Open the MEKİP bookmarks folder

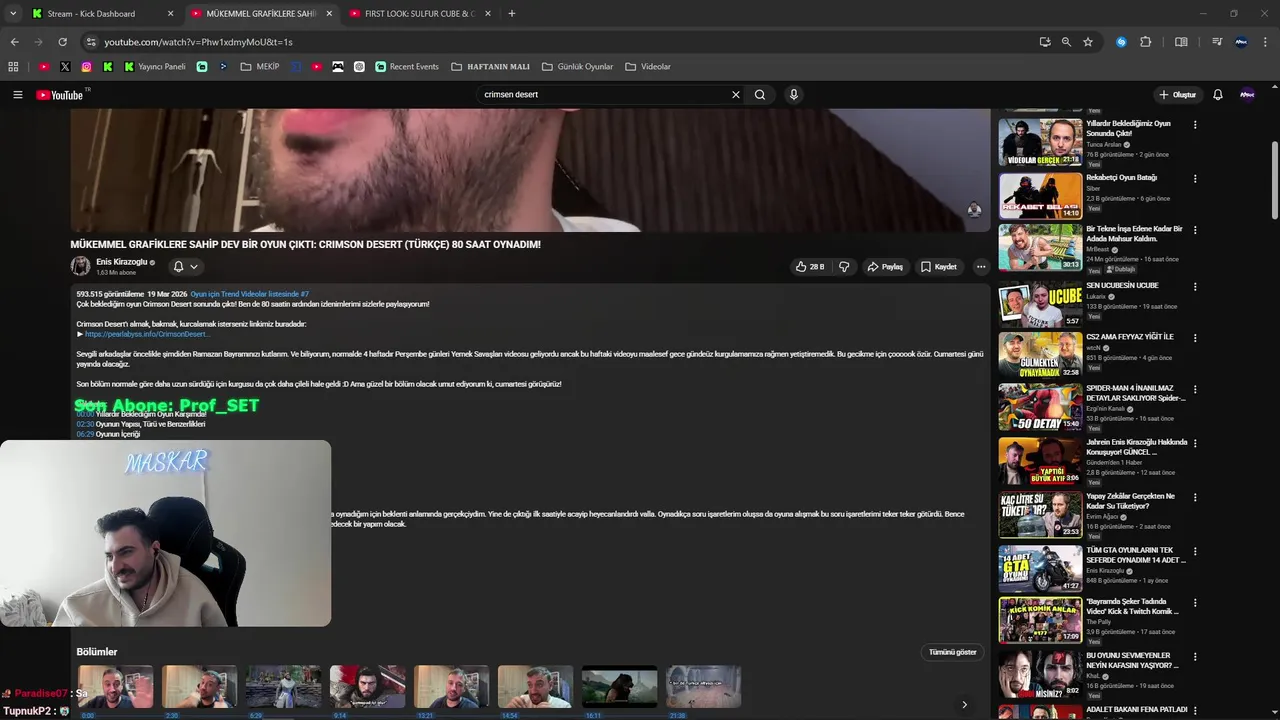pos(260,67)
